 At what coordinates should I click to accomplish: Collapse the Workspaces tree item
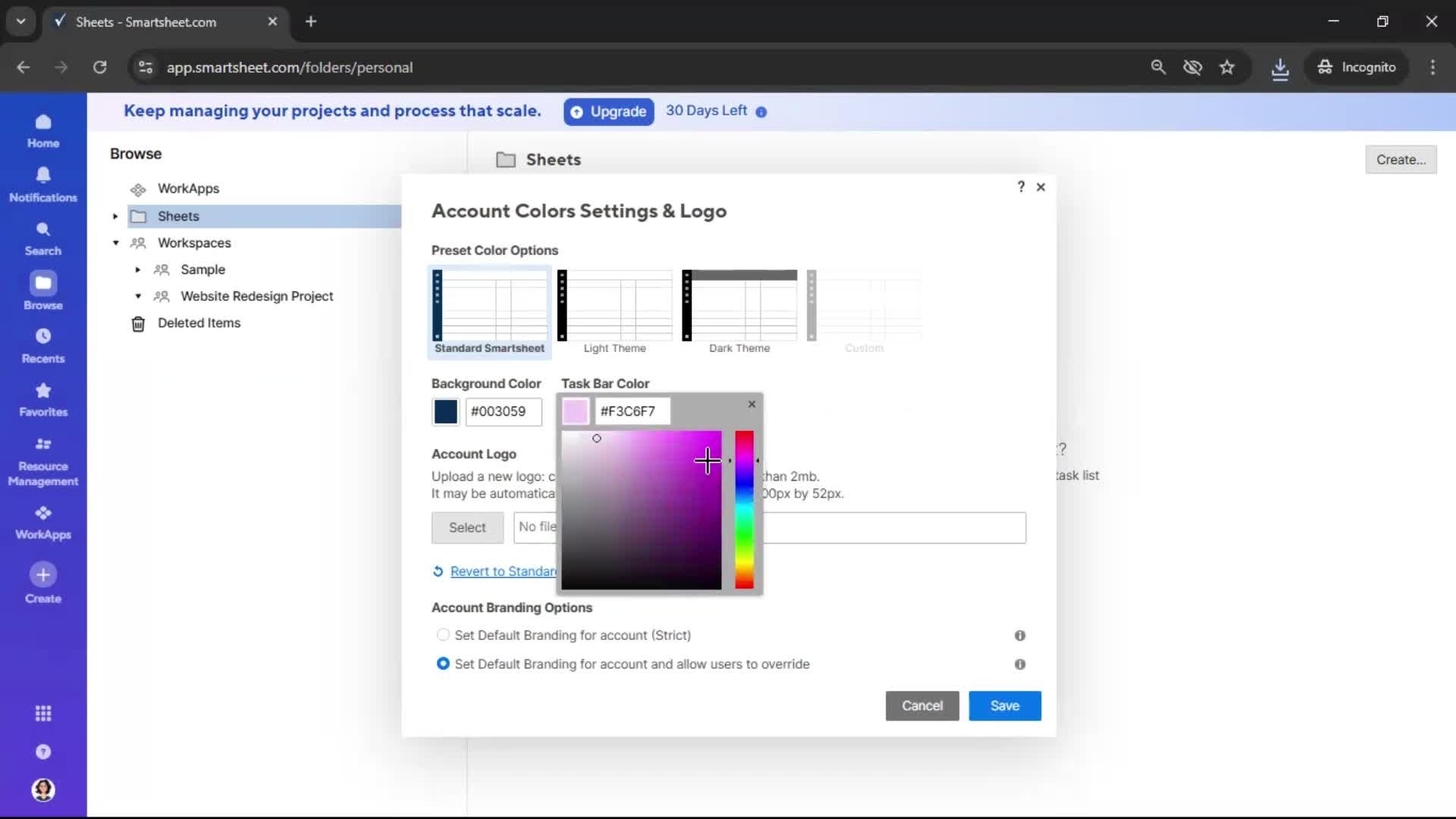click(115, 243)
